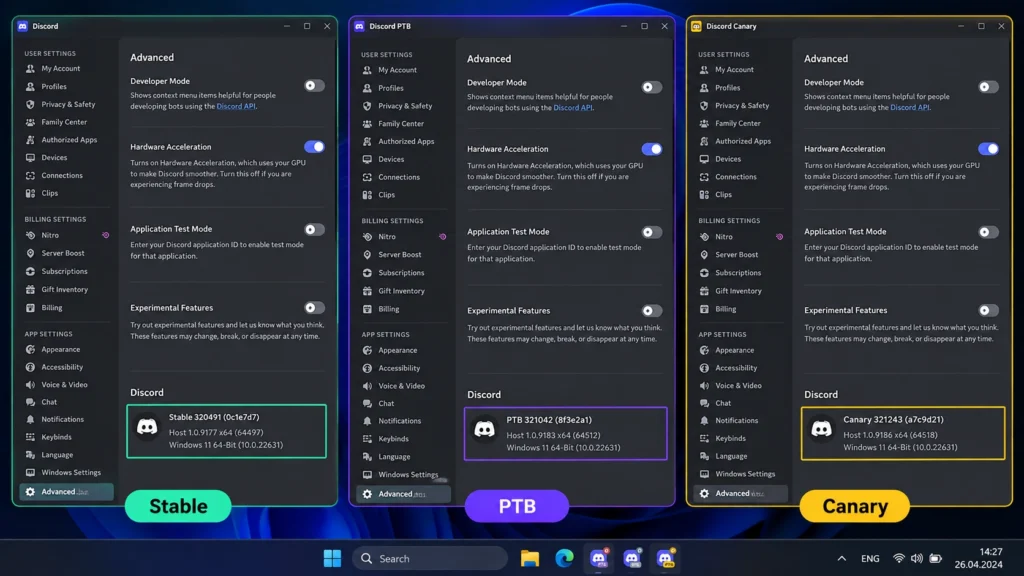Open Discord API link in PTB window

pyautogui.click(x=573, y=108)
